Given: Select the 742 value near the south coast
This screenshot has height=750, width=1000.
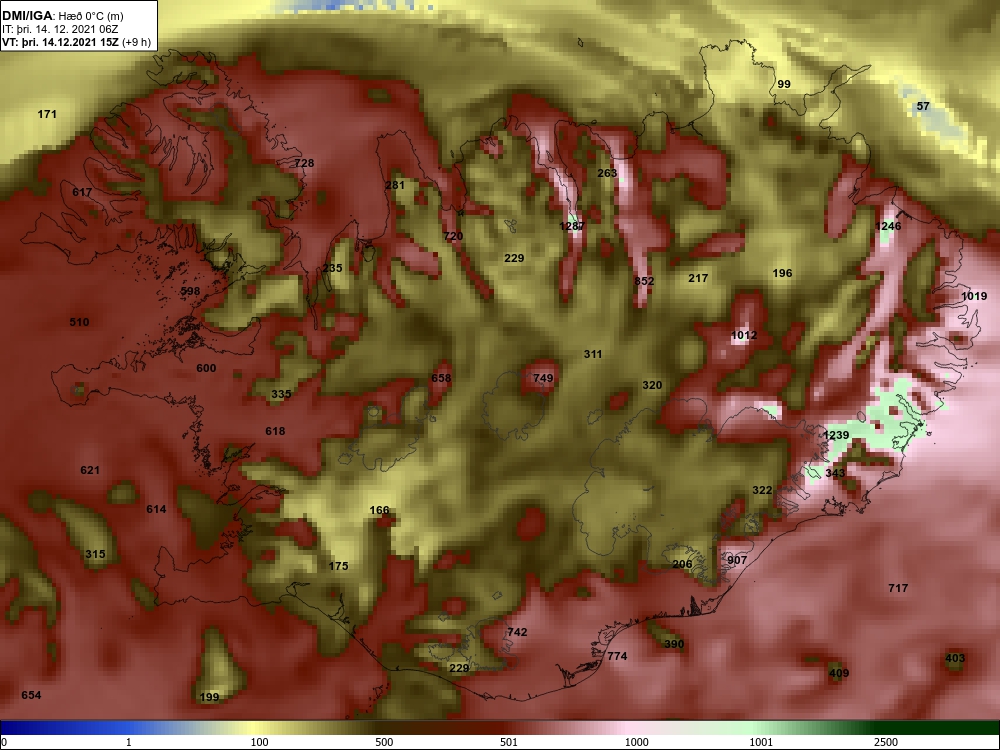Looking at the screenshot, I should [x=517, y=632].
